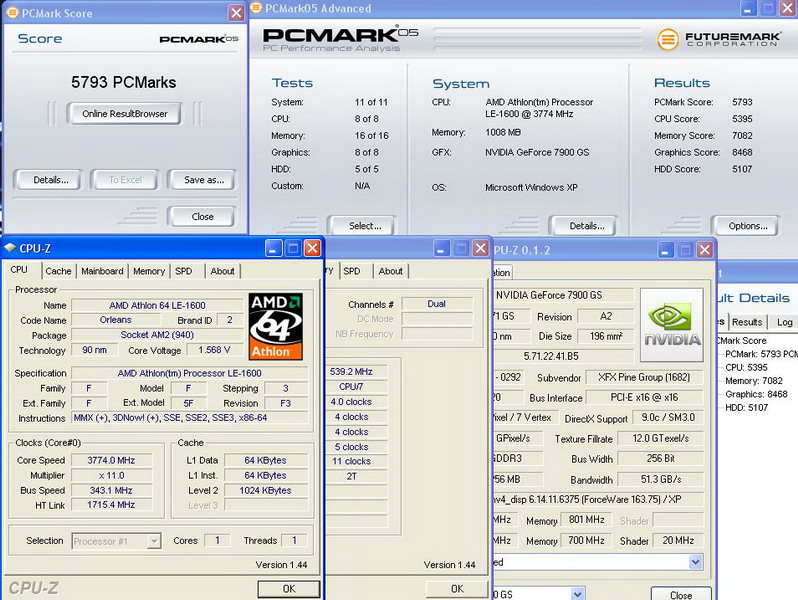Click the Save as button
The image size is (798, 600).
coord(204,180)
